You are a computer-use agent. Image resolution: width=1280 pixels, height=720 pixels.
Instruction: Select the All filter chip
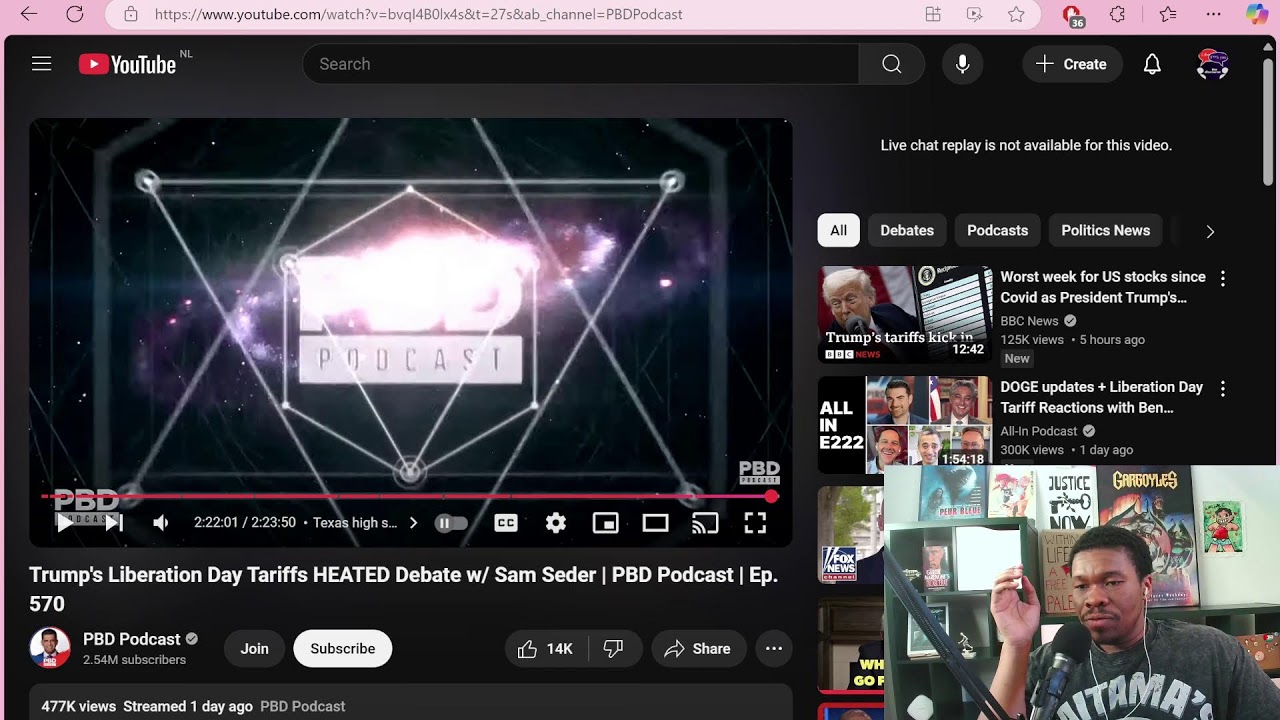pos(838,230)
